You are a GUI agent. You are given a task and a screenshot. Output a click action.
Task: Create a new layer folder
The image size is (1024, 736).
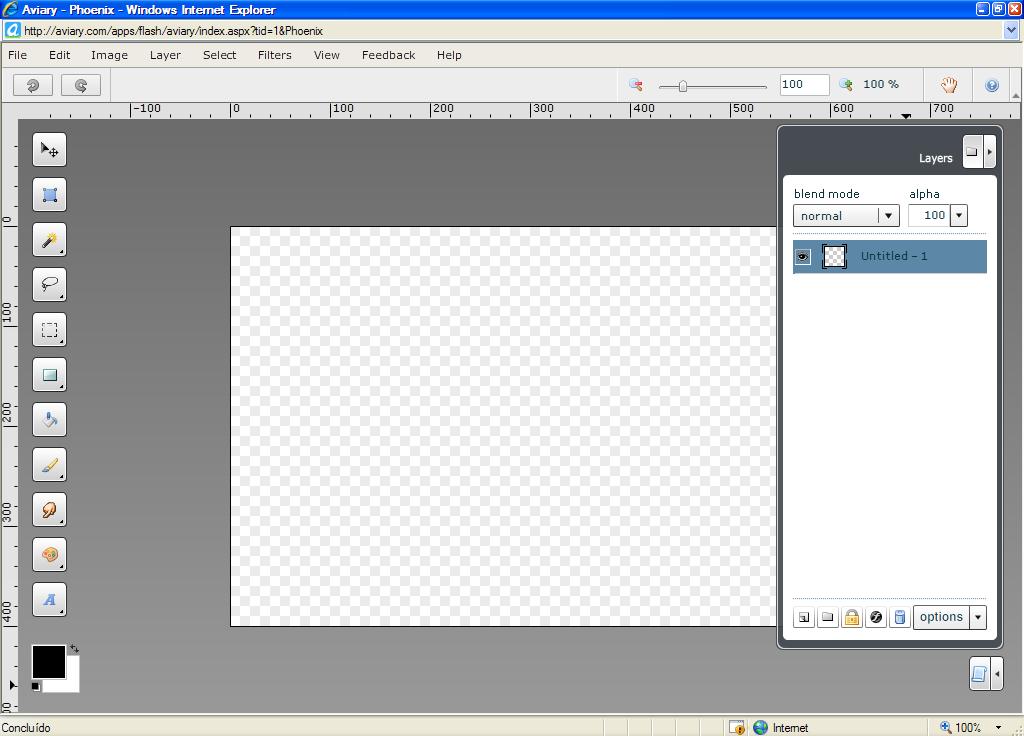(827, 617)
